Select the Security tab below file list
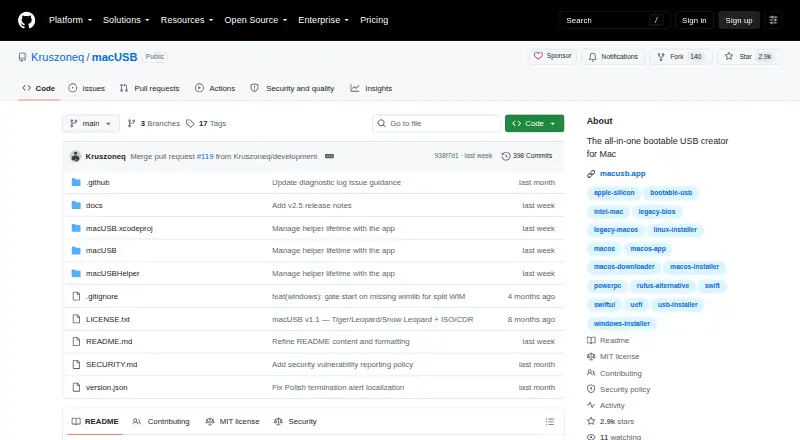The height and width of the screenshot is (440, 800). point(295,422)
